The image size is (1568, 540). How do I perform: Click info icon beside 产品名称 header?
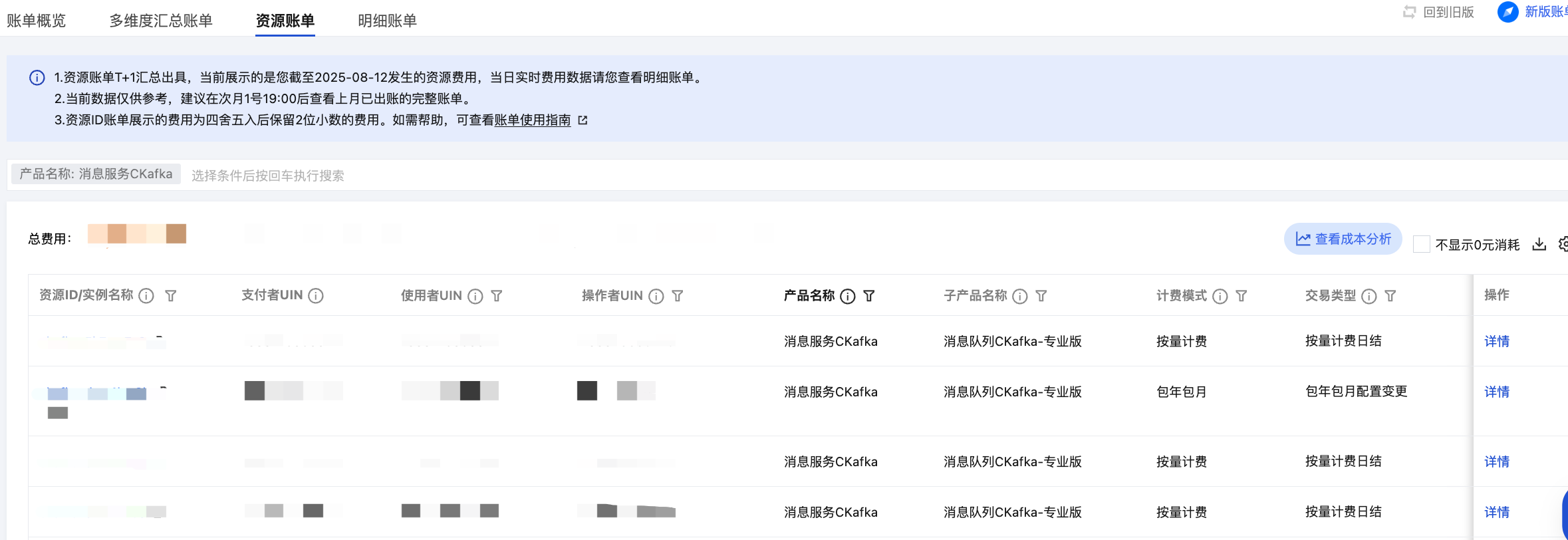(x=847, y=296)
